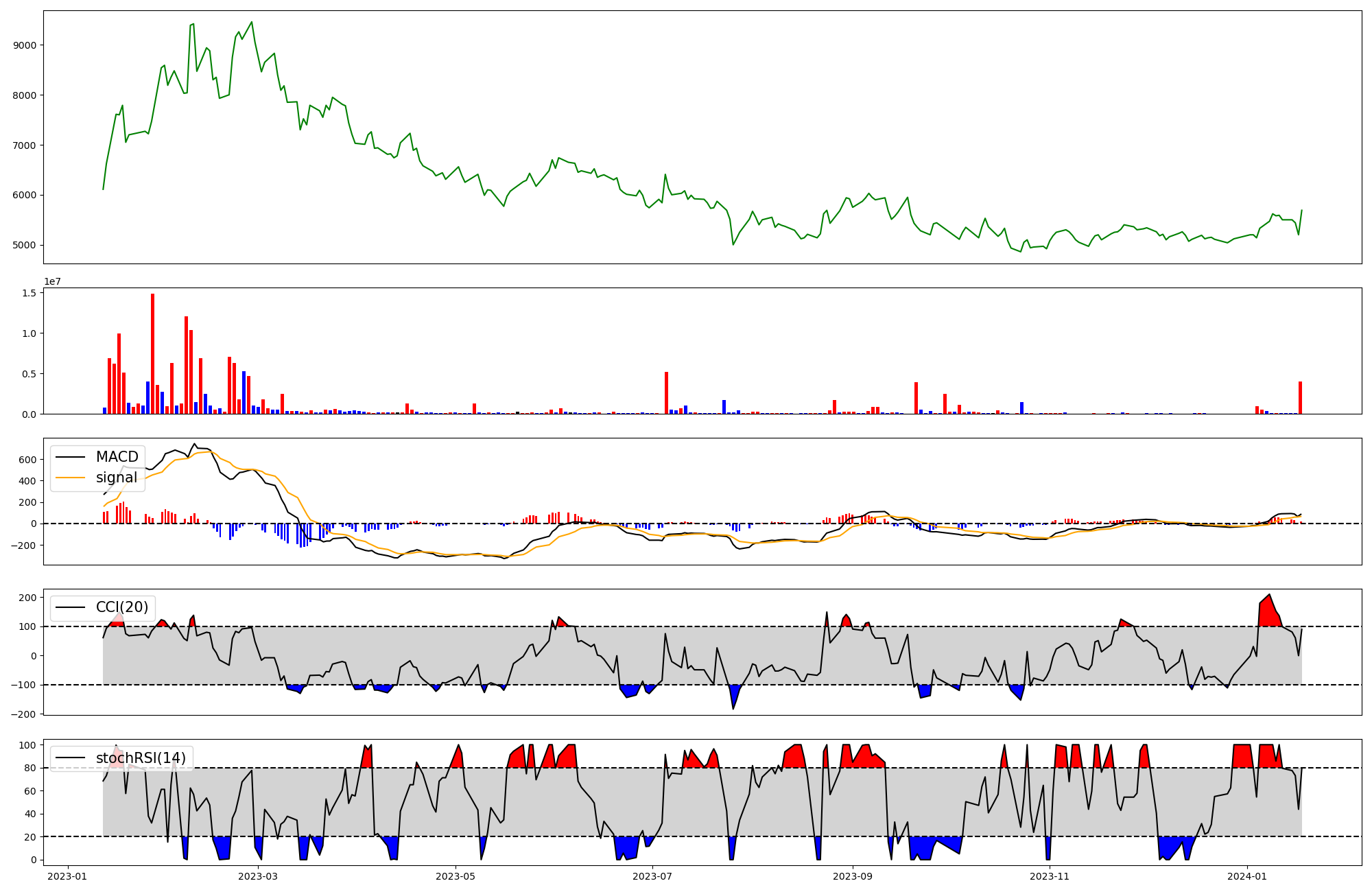Screen dimensions: 1372x892
Task: Click the 2023-07 date label
Action: tap(652, 876)
